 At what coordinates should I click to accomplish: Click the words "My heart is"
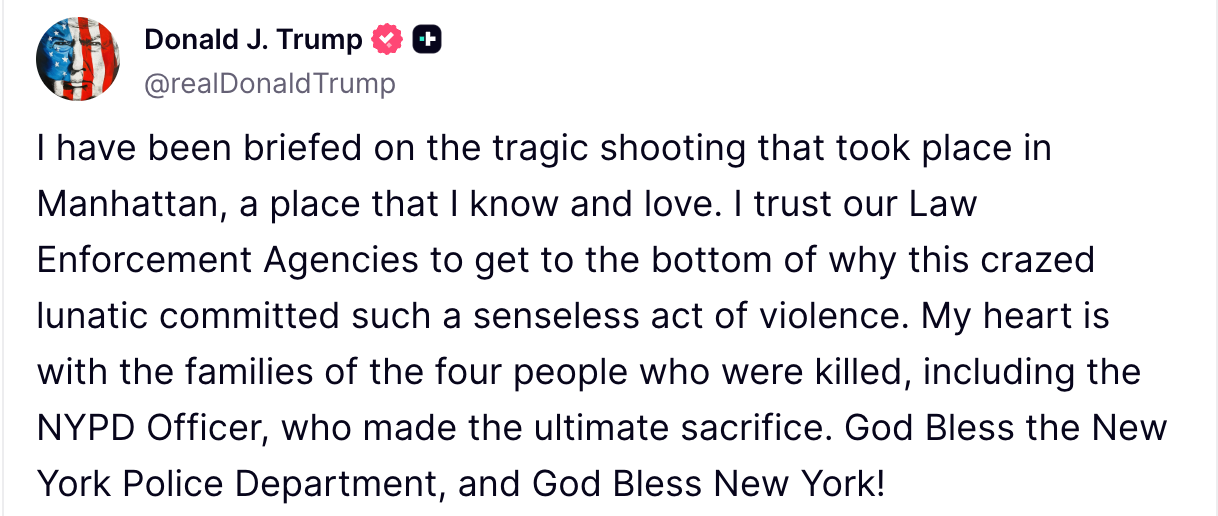tap(1016, 317)
